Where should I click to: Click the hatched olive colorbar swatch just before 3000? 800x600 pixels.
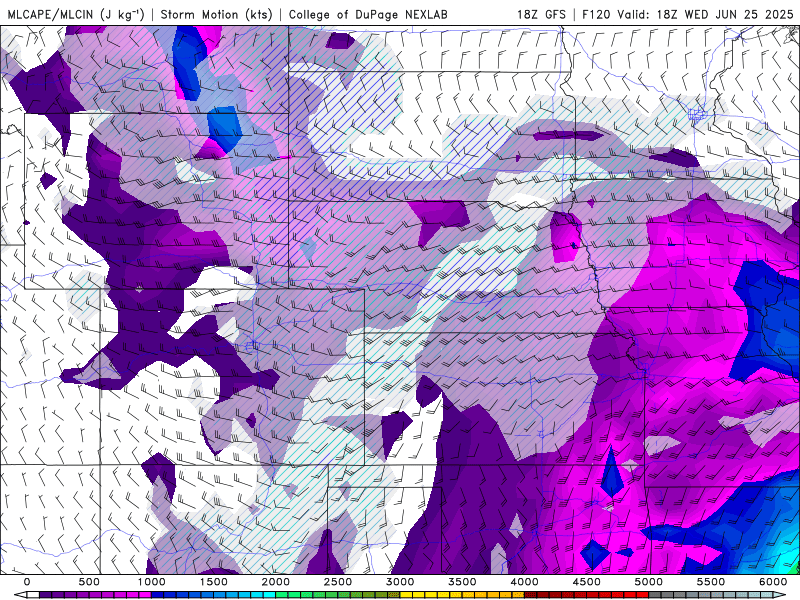(x=394, y=595)
